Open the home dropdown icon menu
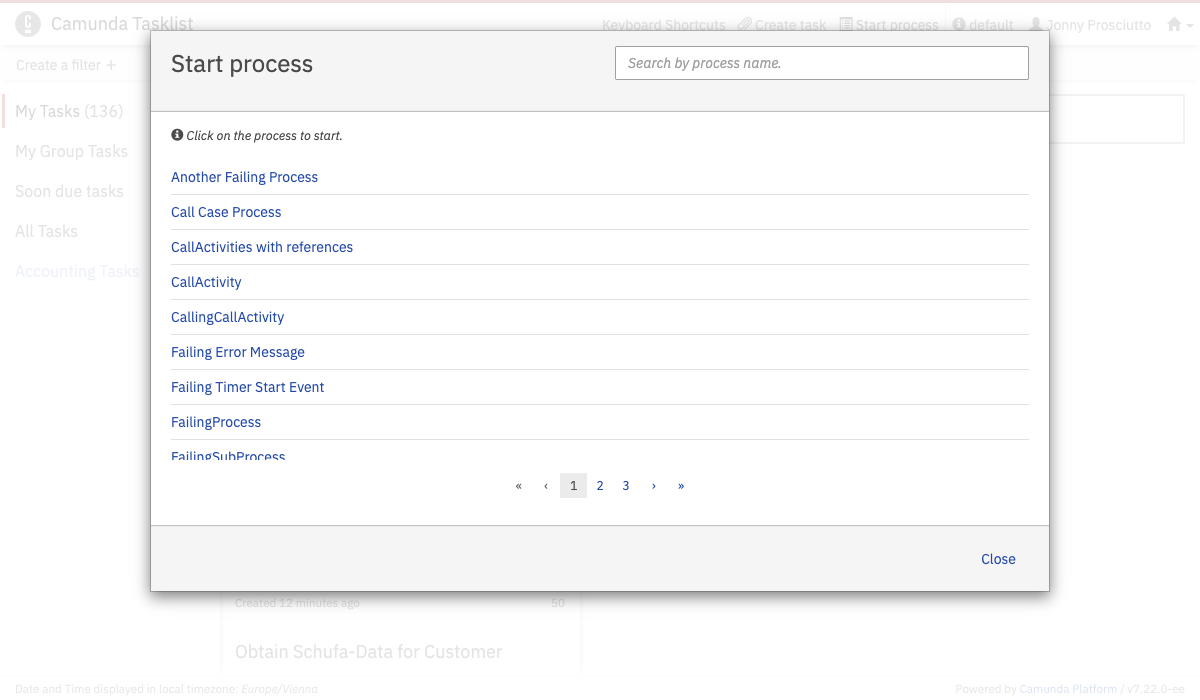The width and height of the screenshot is (1200, 700). (1180, 25)
